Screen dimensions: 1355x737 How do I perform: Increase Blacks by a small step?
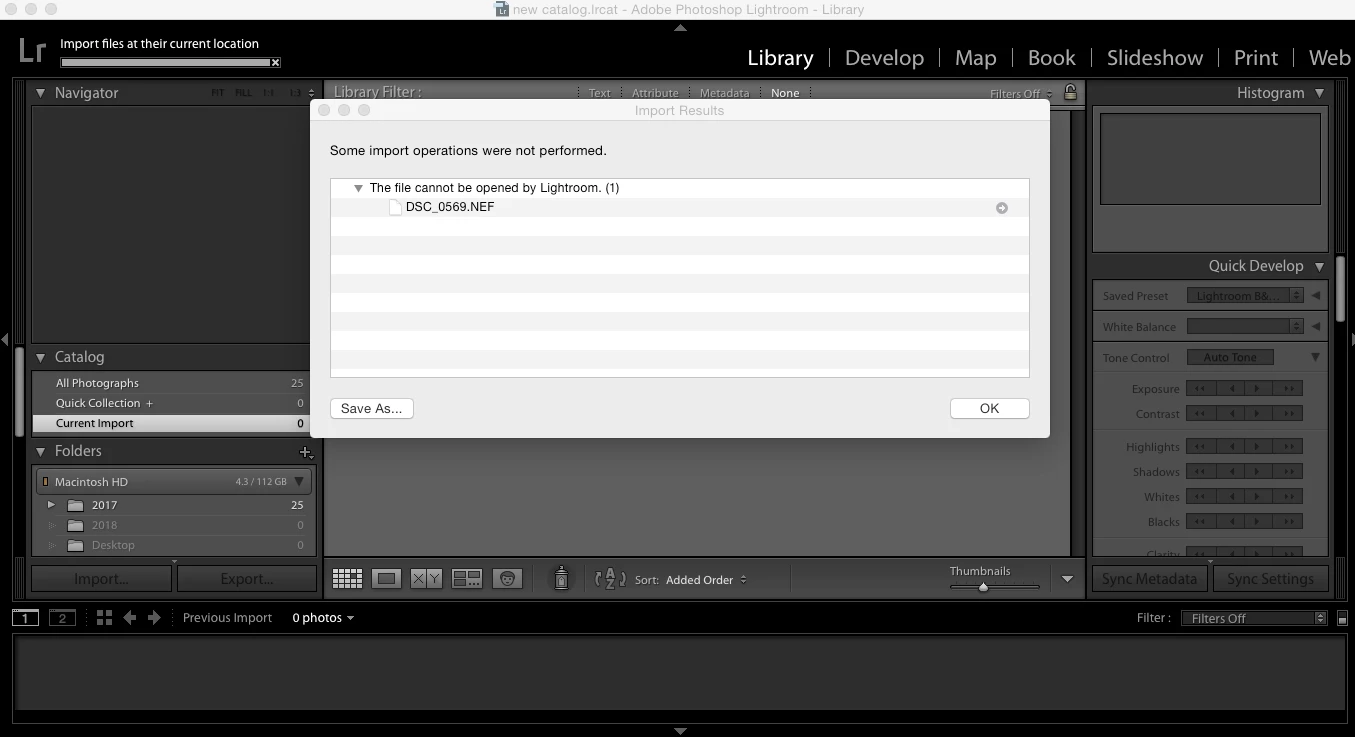coord(1259,521)
